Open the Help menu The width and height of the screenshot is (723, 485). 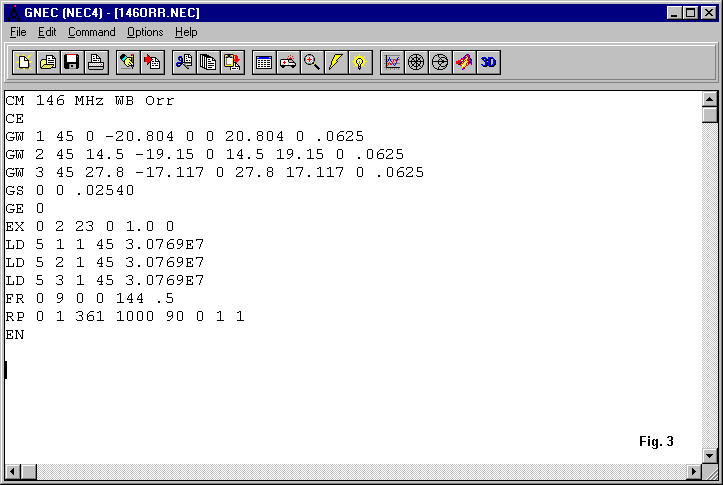click(186, 32)
